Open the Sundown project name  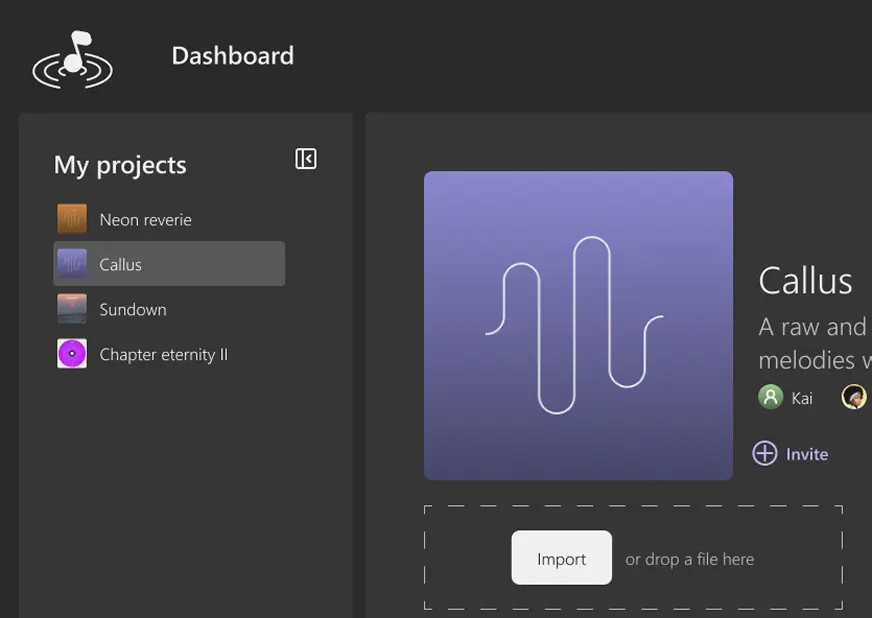[x=133, y=309]
